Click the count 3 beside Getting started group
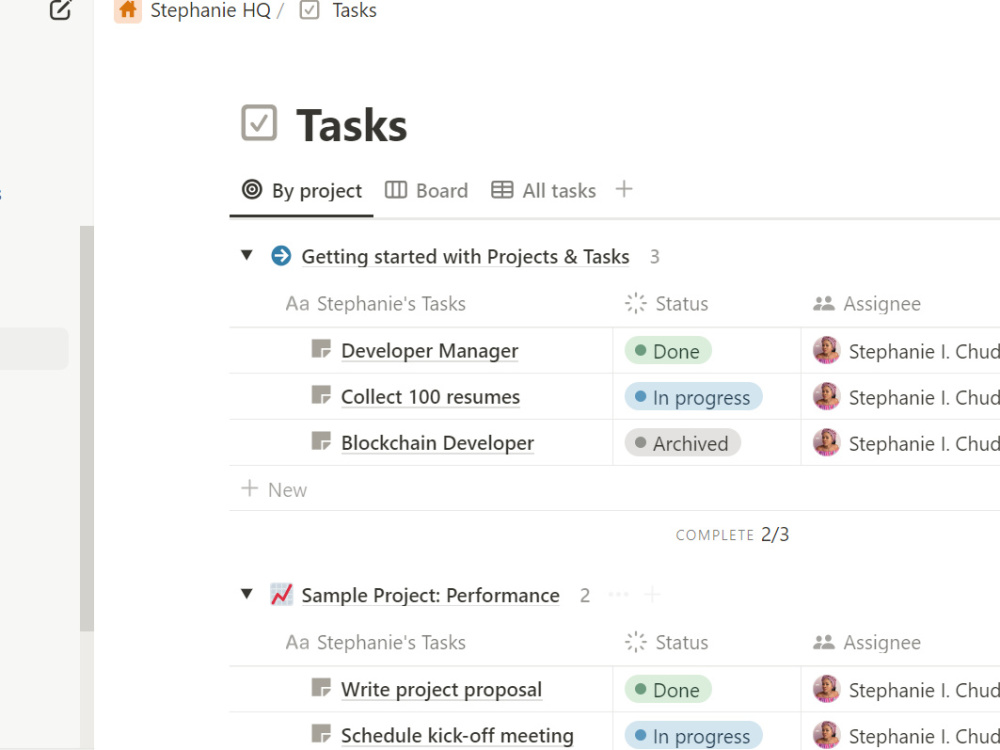 (654, 256)
